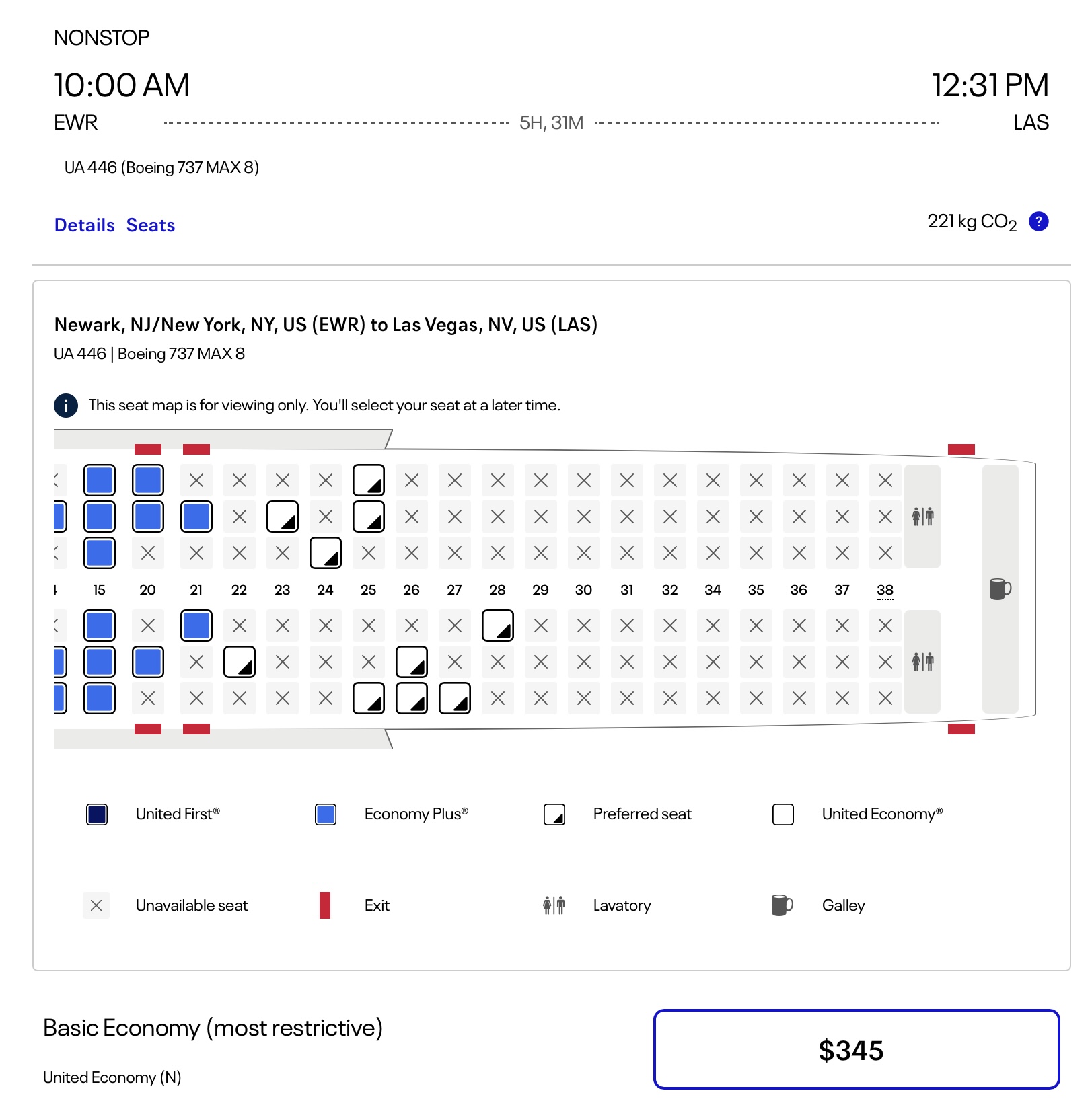This screenshot has width=1092, height=1101.
Task: Click the upper lavatory icon near row 38
Action: 922,517
